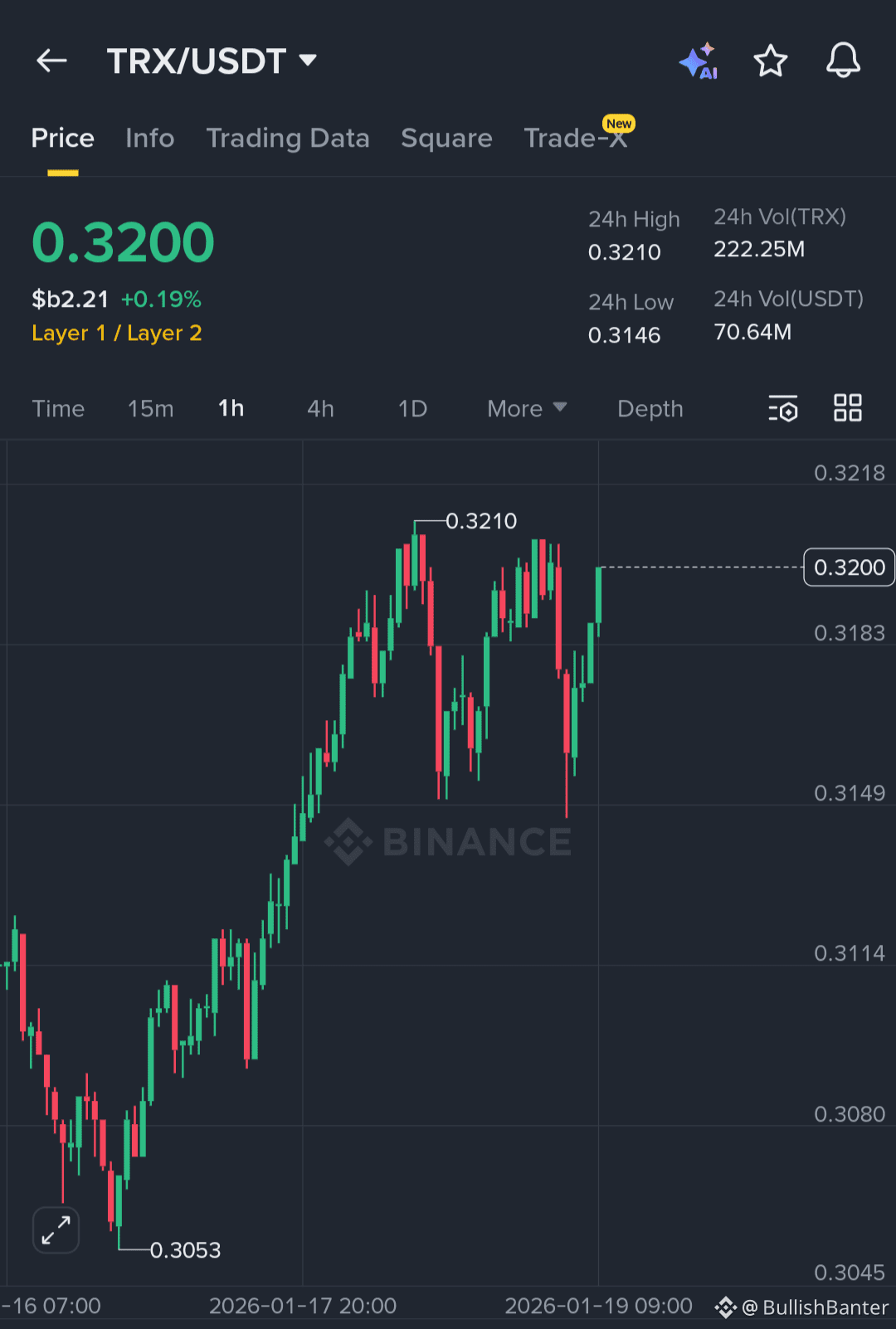896x1329 pixels.
Task: Go back with the arrow icon
Action: (x=51, y=61)
